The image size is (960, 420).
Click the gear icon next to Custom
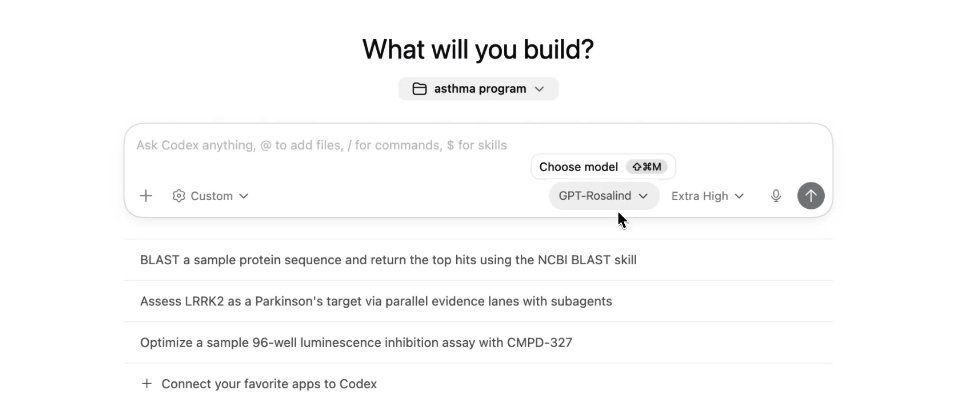click(179, 196)
